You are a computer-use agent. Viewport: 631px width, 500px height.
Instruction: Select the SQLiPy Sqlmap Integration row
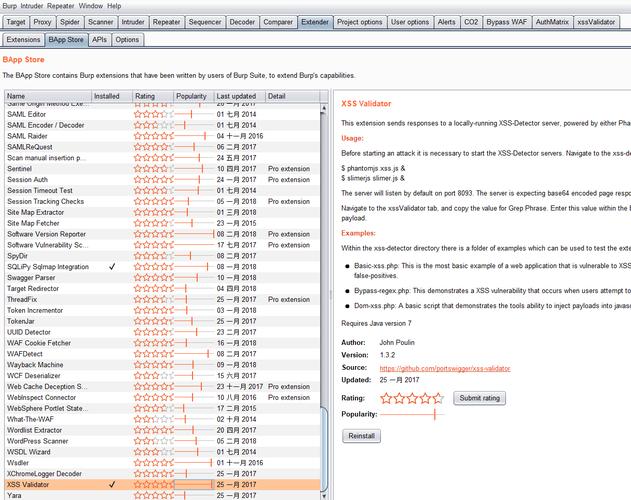point(163,267)
